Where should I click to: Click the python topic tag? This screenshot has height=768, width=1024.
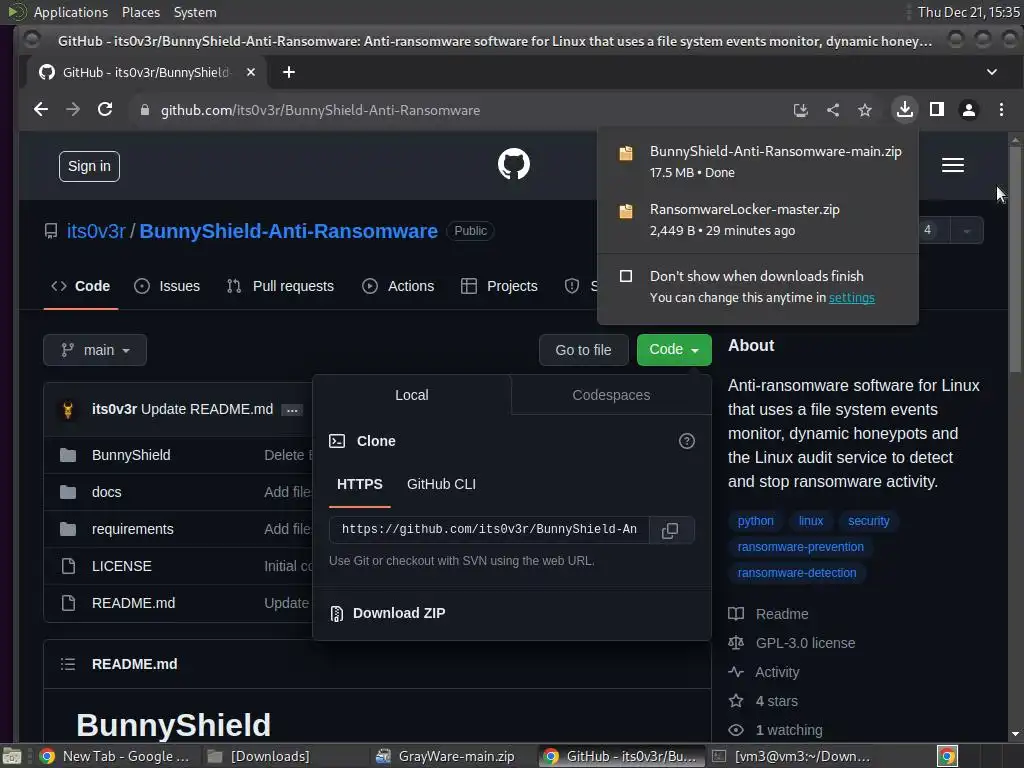[755, 521]
